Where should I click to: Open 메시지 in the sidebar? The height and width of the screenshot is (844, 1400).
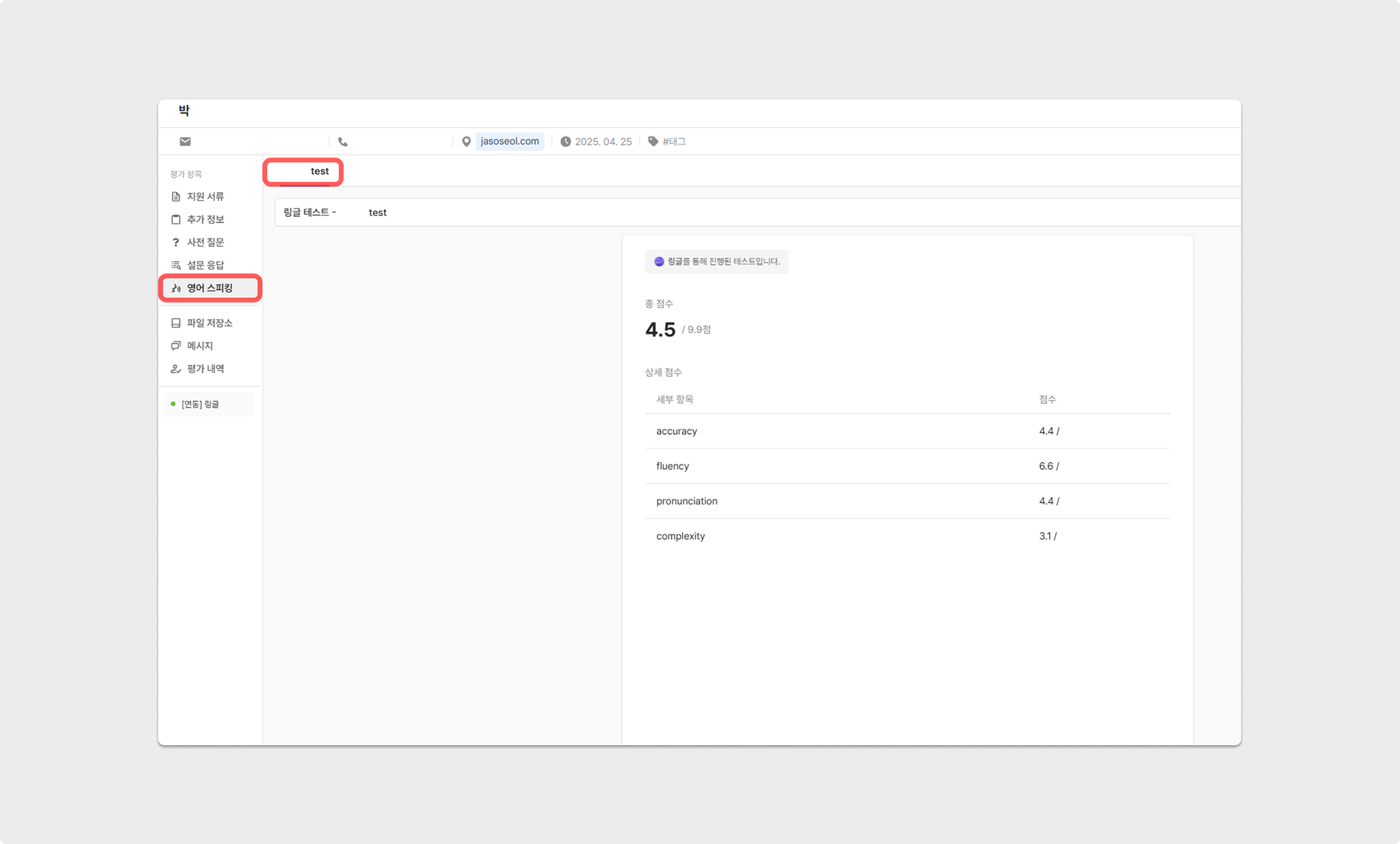point(200,346)
